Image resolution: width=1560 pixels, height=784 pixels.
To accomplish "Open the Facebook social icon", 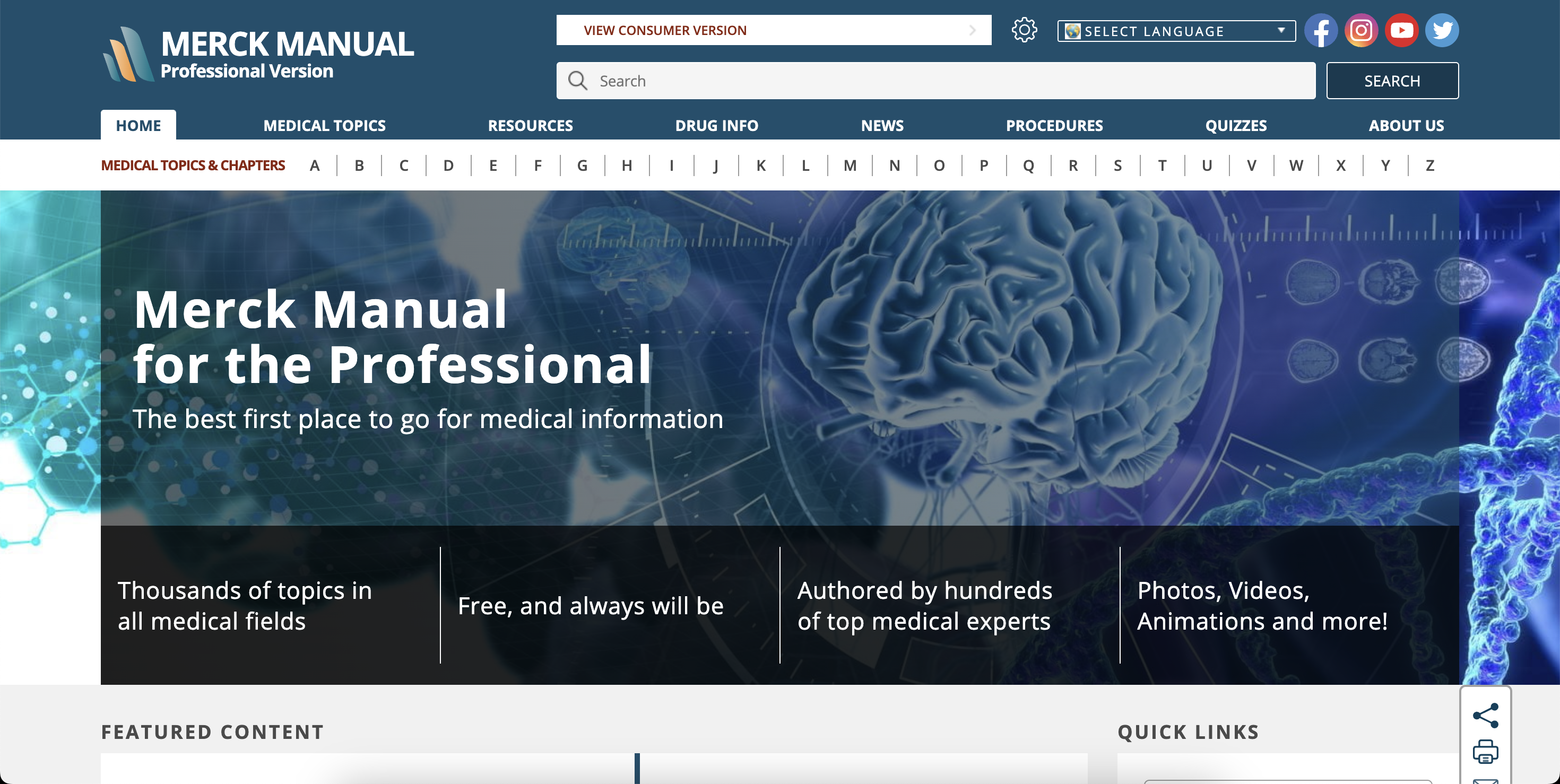I will pos(1320,30).
